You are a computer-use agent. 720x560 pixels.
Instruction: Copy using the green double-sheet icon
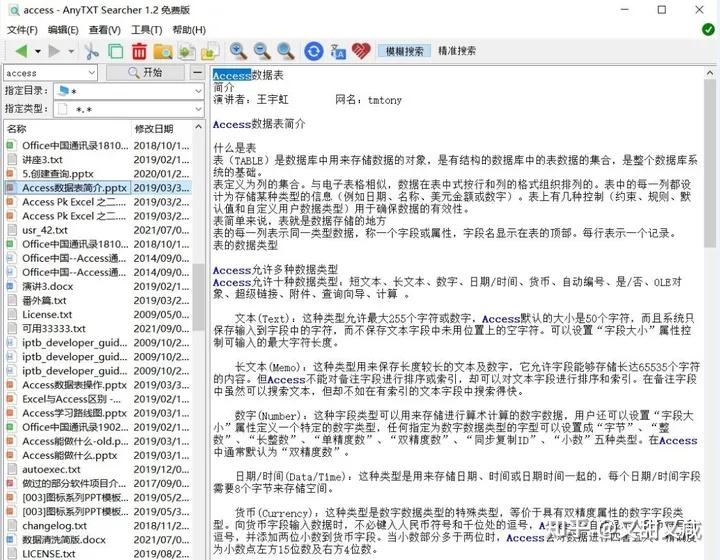pos(115,51)
